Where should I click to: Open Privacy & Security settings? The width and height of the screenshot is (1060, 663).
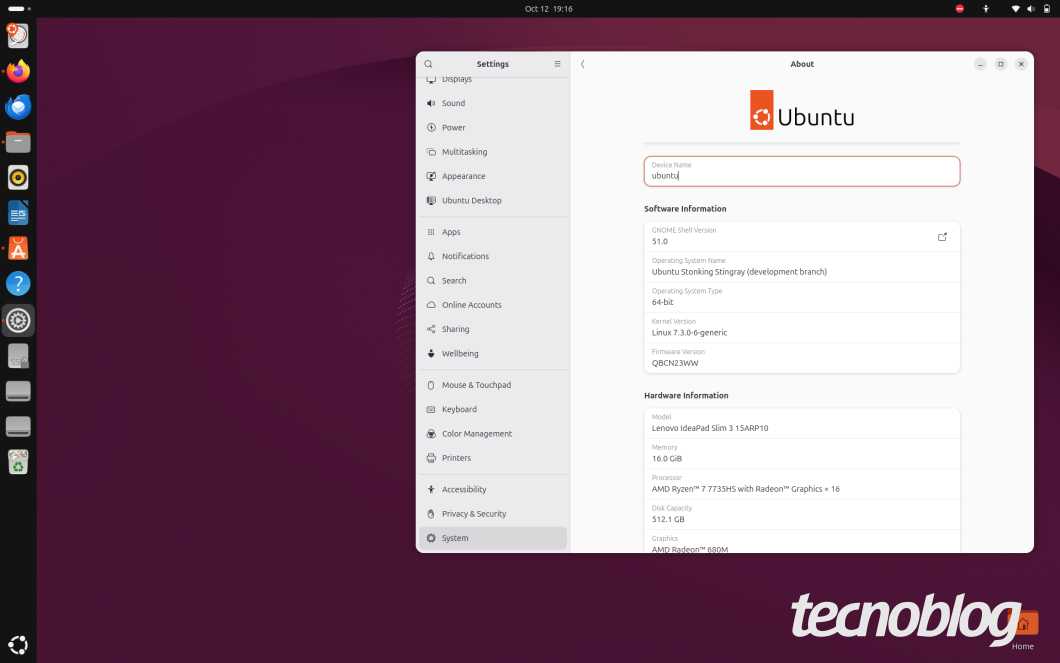click(493, 514)
